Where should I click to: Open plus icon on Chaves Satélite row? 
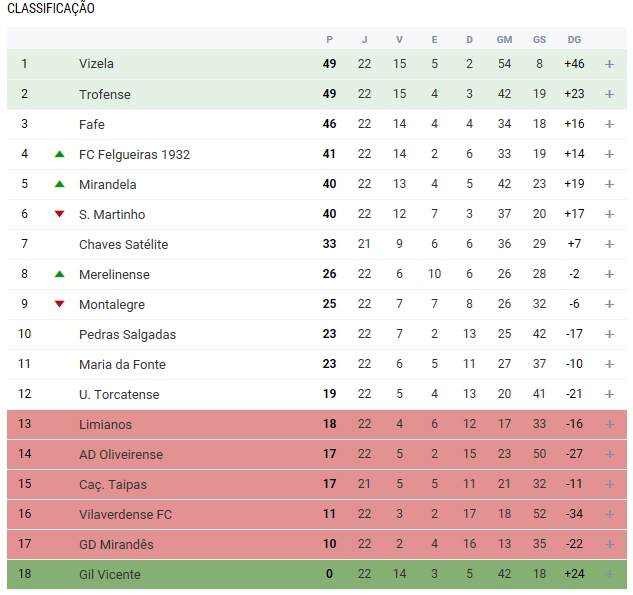click(609, 244)
